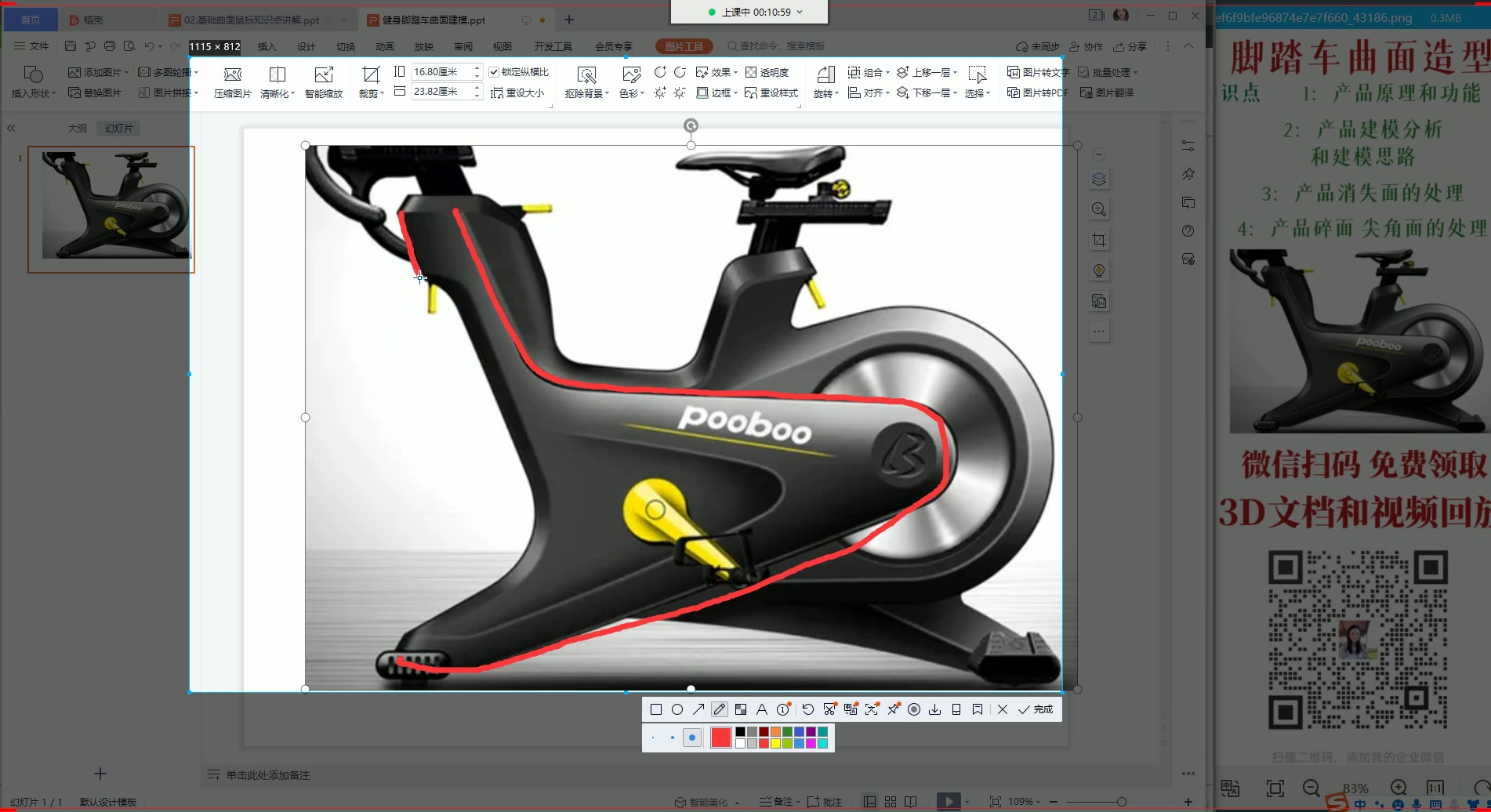Open the 插入 ribbon tab
1491x812 pixels.
tap(267, 46)
